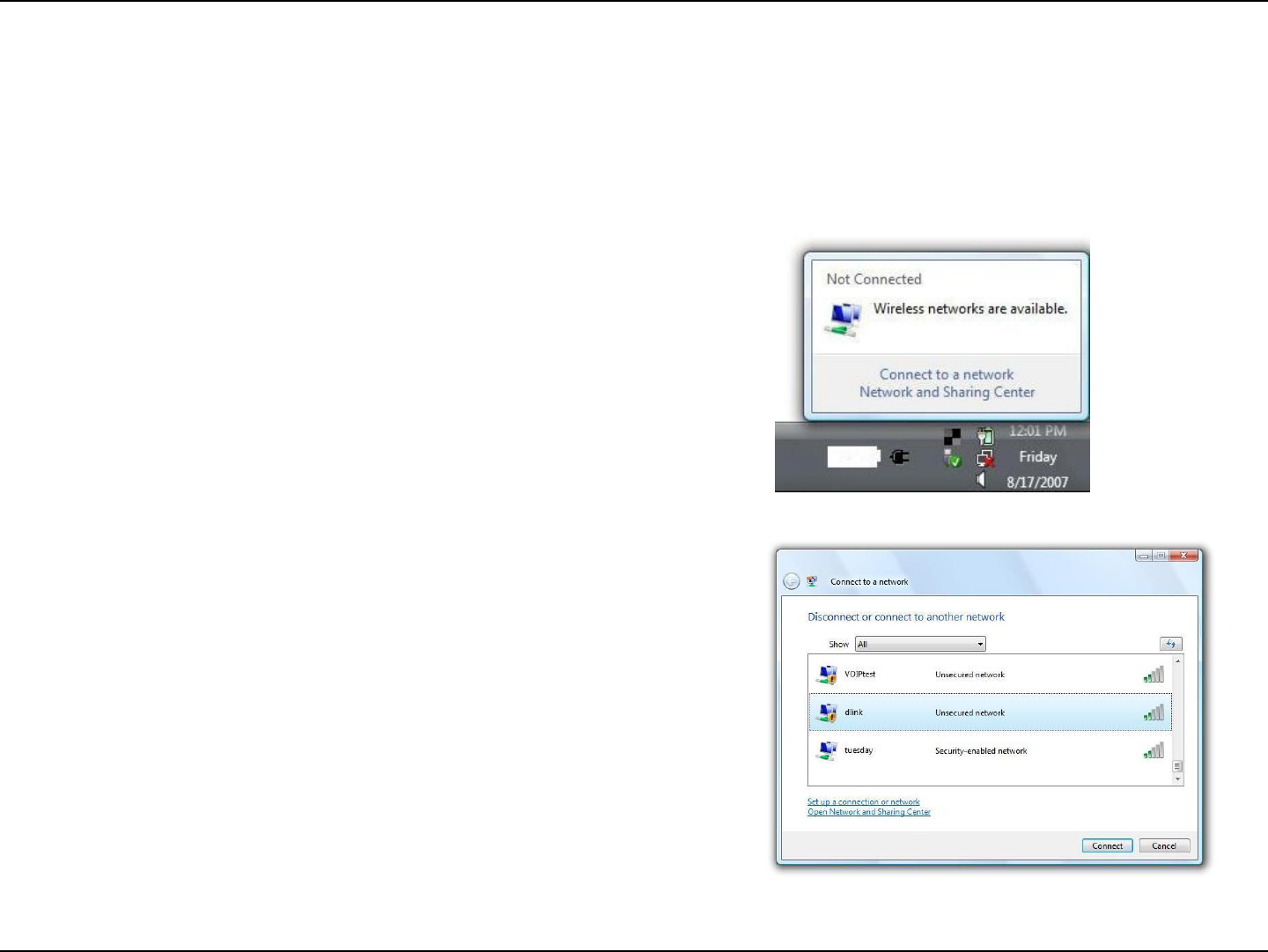Click the network list scroll up arrow
1268x952 pixels.
click(x=1178, y=660)
